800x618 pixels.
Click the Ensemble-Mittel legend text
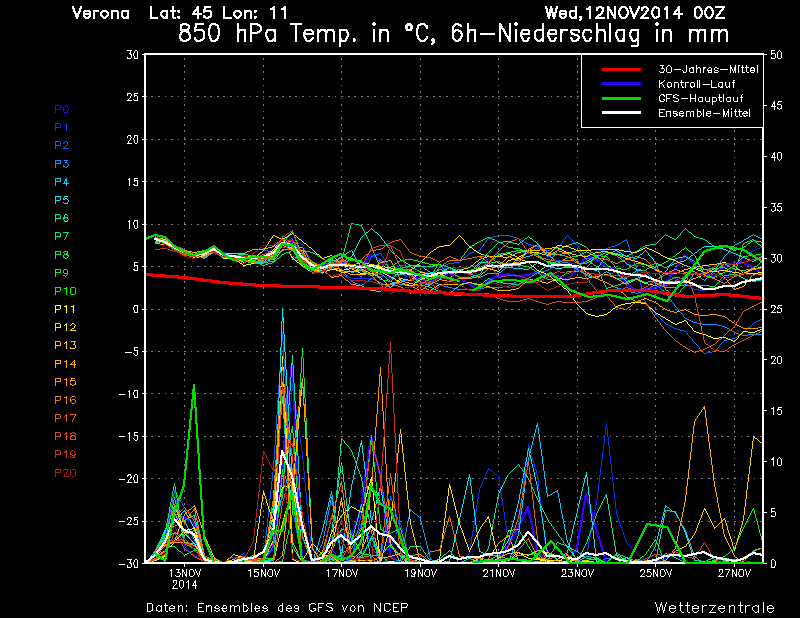[x=704, y=113]
